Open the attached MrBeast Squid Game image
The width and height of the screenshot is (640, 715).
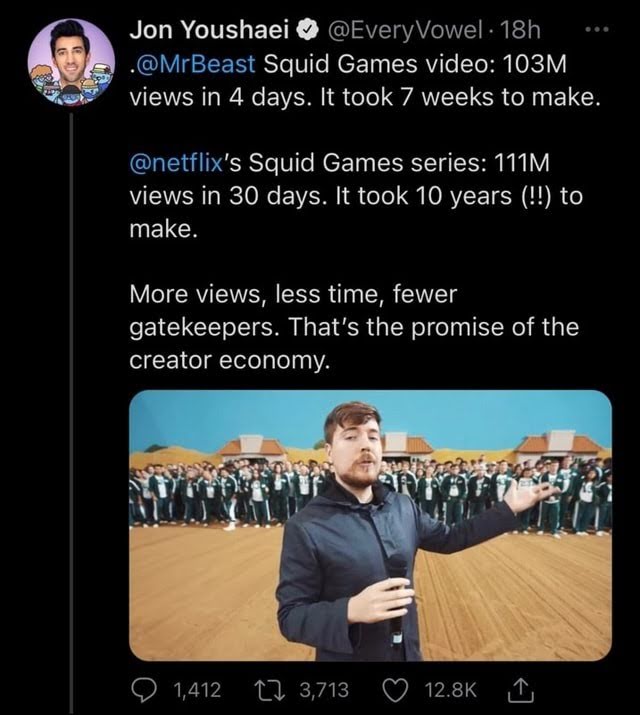[370, 525]
